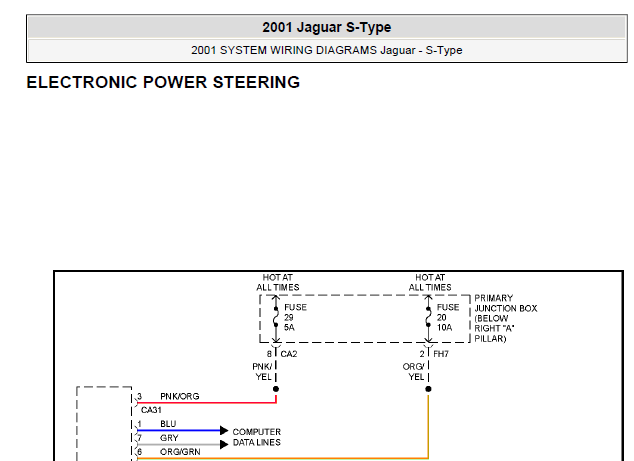Click the 'GRY' wire label
634x461 pixels.
[x=169, y=438]
